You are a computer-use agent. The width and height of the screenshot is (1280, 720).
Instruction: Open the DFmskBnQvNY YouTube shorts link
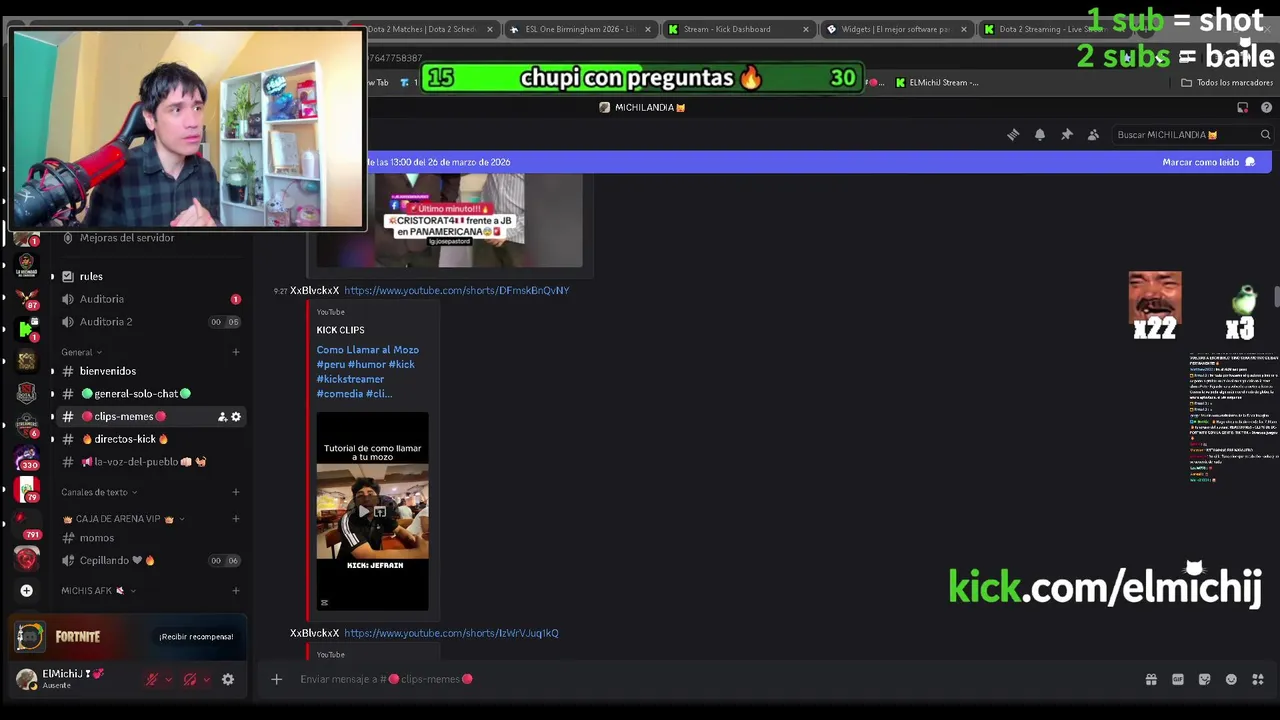(456, 291)
